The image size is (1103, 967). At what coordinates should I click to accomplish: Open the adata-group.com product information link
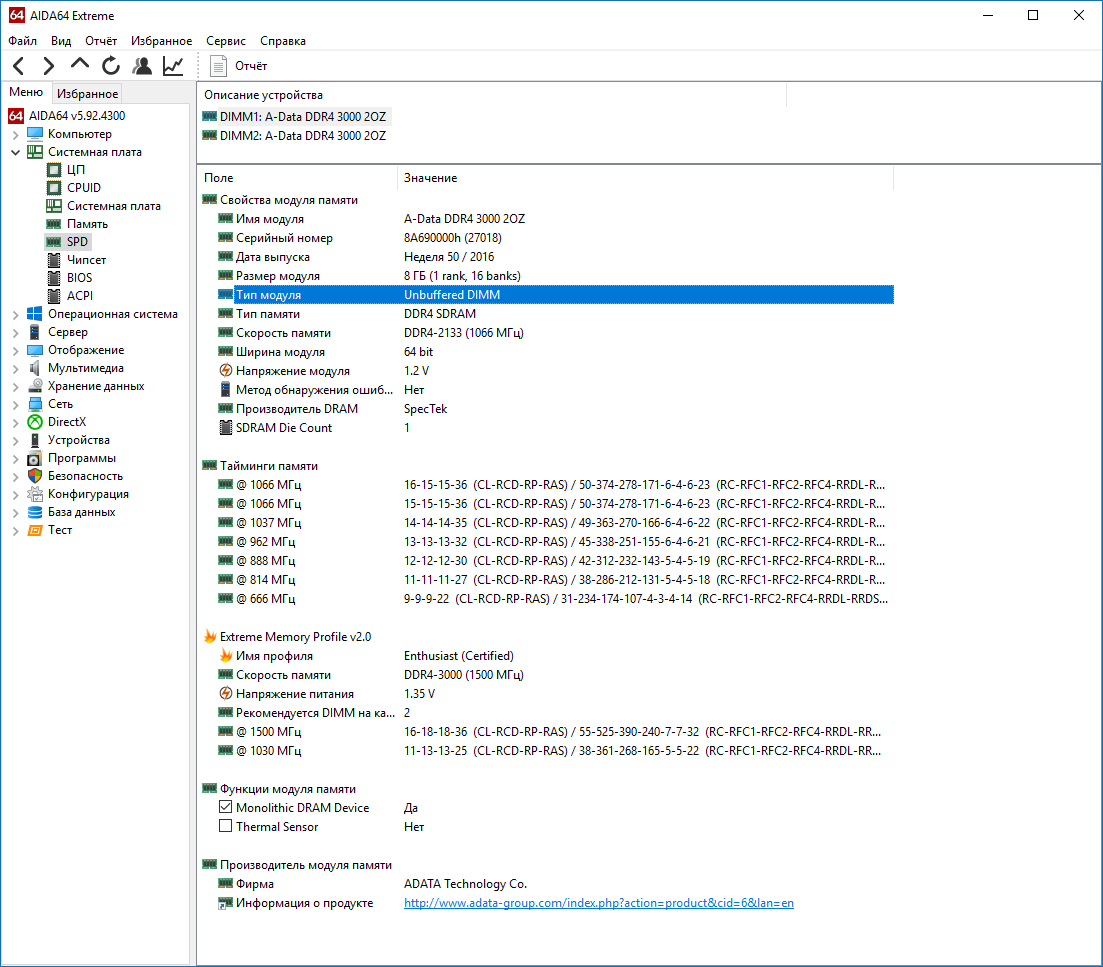tap(599, 903)
